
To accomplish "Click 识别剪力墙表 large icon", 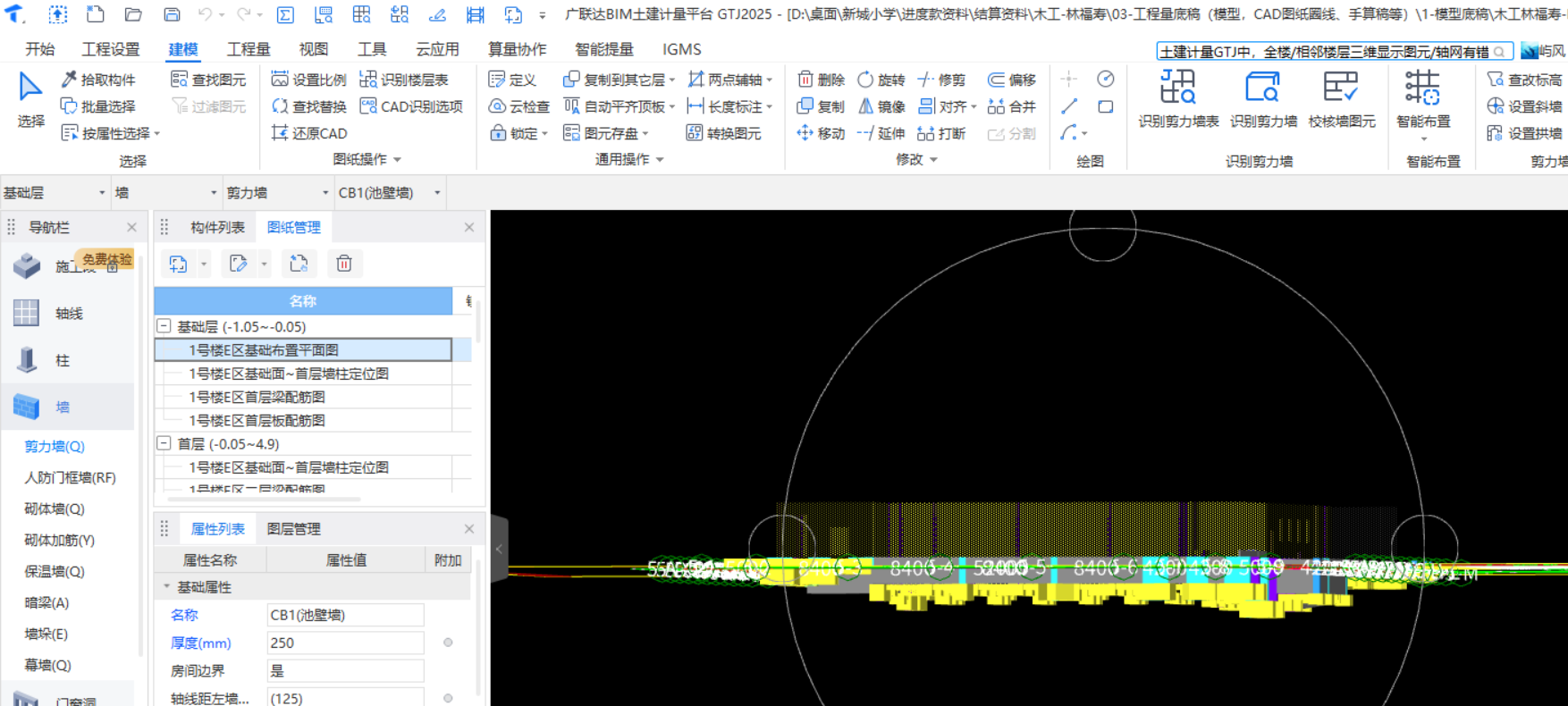I will pos(1178,99).
